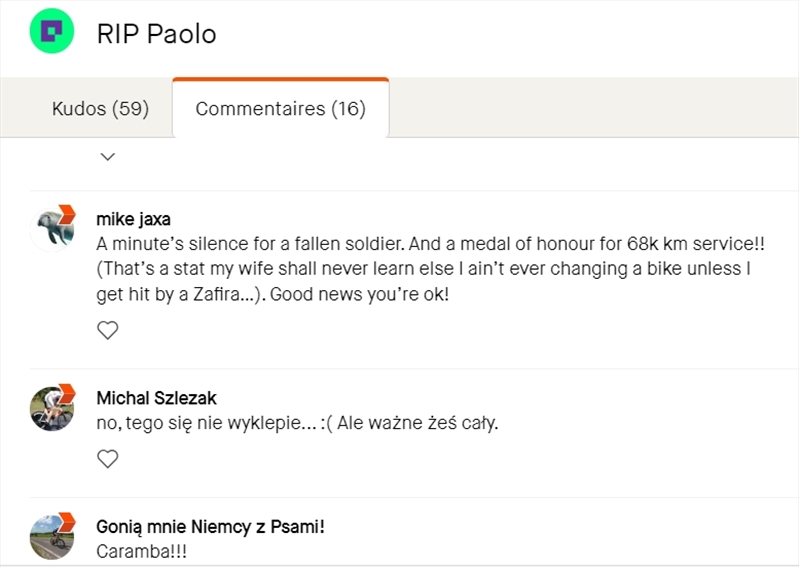Like mike jaxa's comment with heart
799x567 pixels.
107,330
